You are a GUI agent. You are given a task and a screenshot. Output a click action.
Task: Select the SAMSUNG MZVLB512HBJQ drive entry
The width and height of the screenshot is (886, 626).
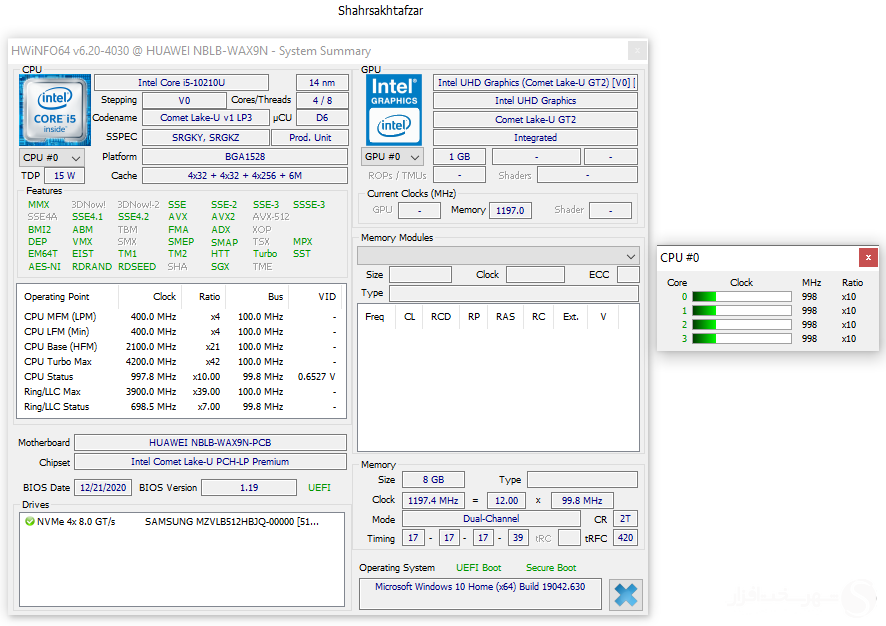pyautogui.click(x=182, y=521)
